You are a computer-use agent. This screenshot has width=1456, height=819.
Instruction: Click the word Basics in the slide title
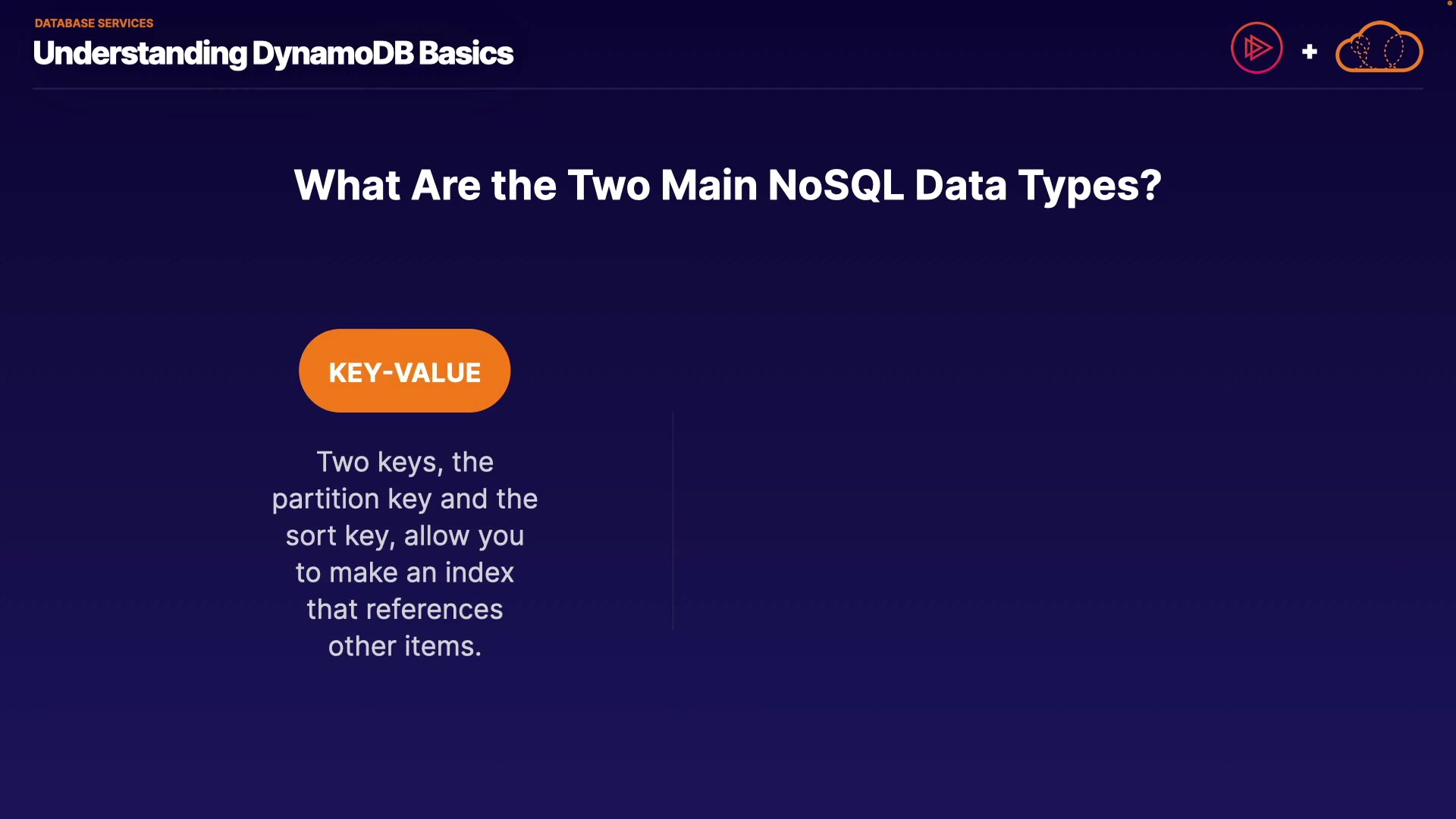(466, 54)
